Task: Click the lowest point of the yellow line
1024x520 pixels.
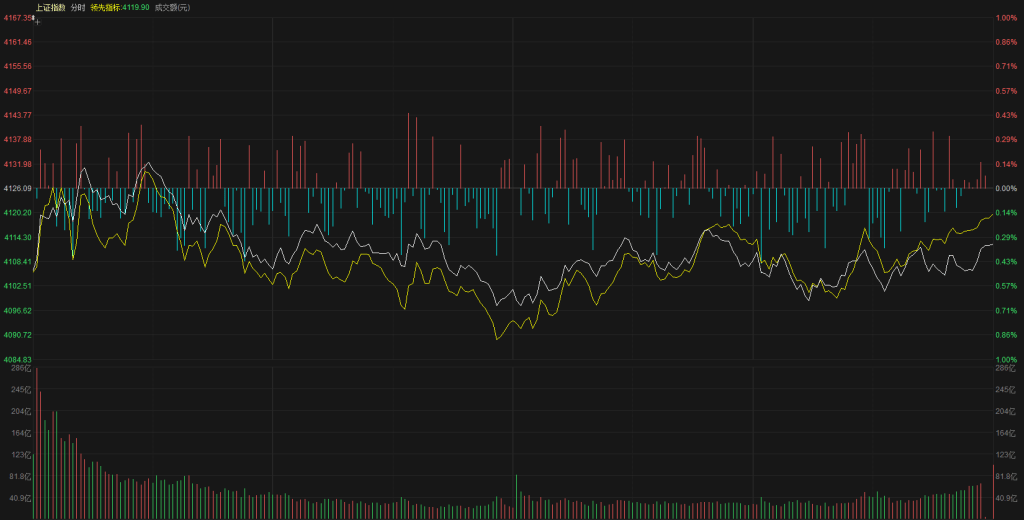Action: 497,339
